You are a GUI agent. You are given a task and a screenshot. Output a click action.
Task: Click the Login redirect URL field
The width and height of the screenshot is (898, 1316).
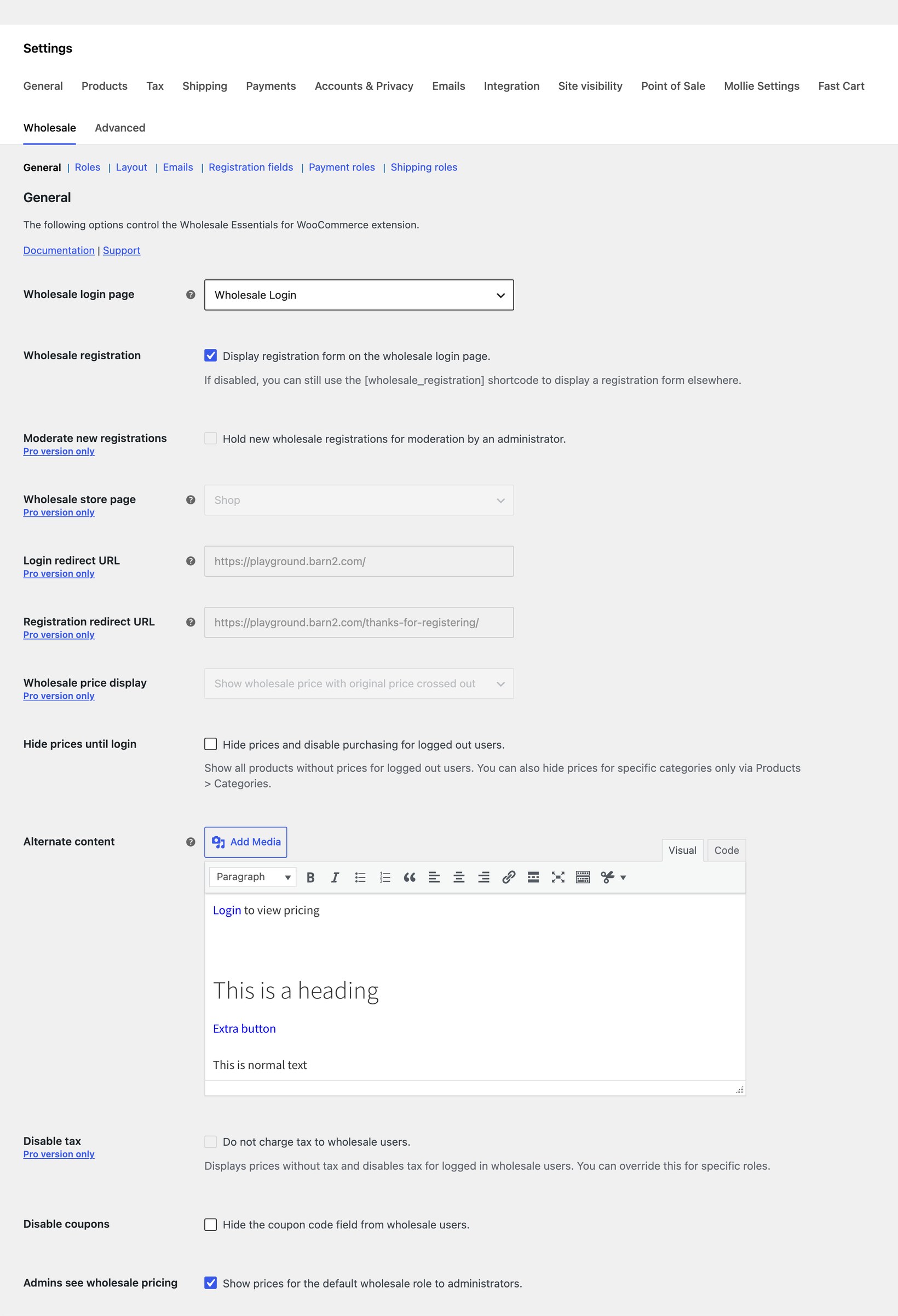click(359, 561)
